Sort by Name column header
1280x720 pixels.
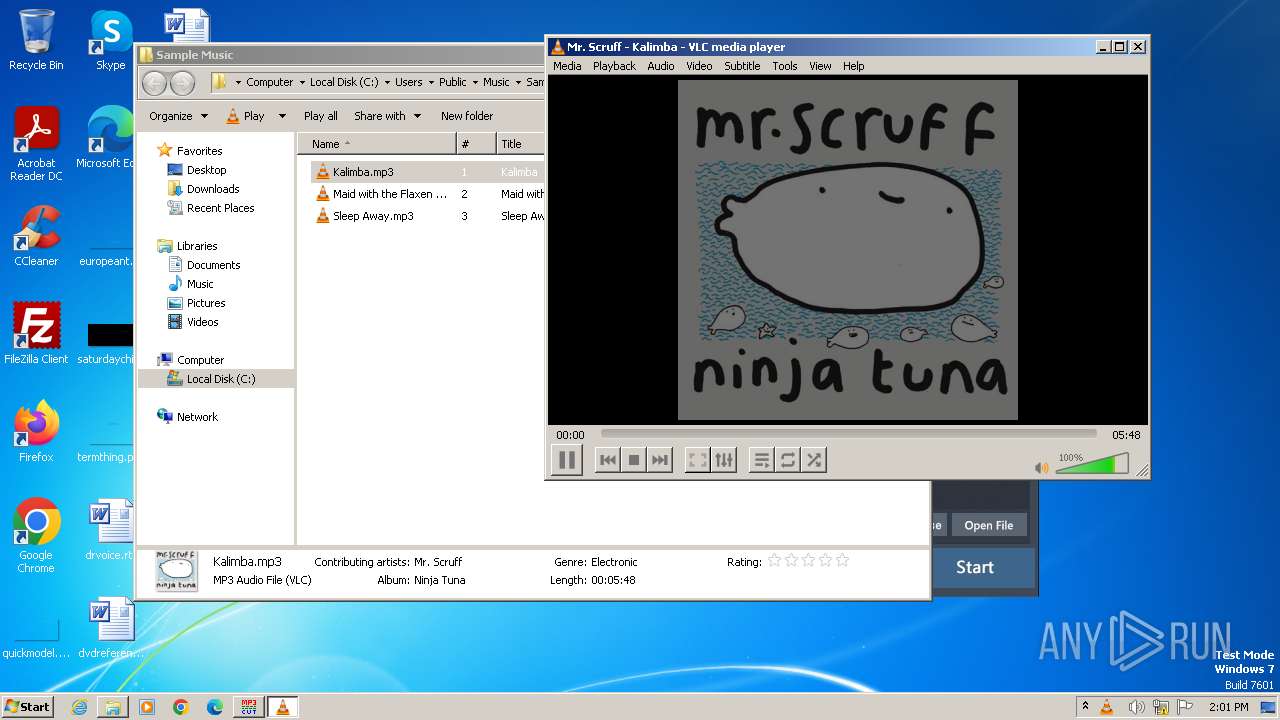[x=377, y=144]
